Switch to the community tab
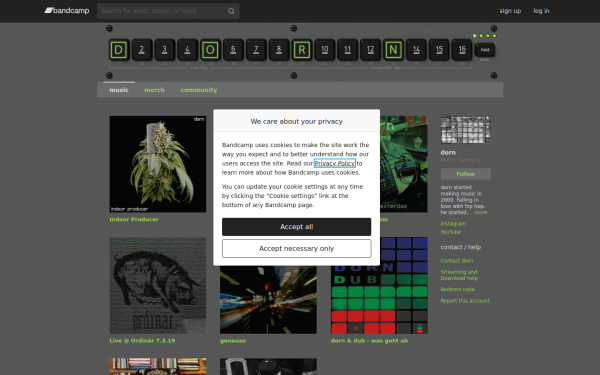Screen dimensions: 600x375 coord(199,90)
